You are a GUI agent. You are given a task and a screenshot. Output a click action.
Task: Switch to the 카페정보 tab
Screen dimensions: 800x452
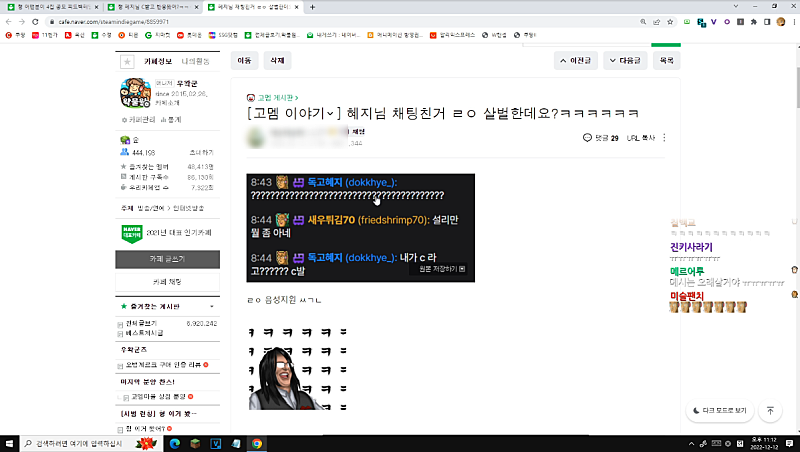pyautogui.click(x=158, y=61)
